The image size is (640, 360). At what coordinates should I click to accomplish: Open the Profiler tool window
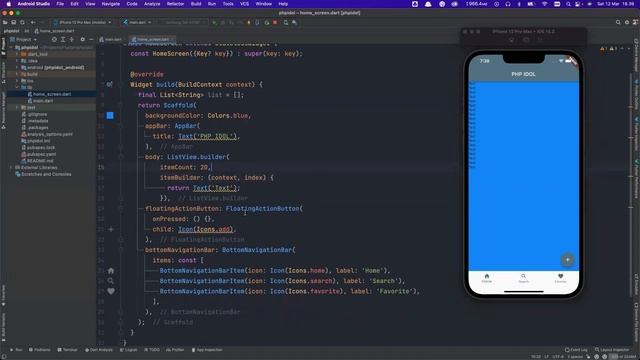coord(175,350)
